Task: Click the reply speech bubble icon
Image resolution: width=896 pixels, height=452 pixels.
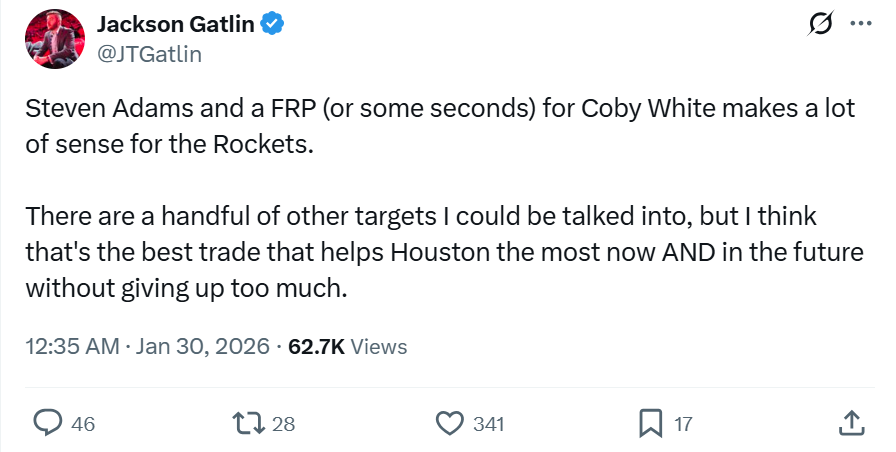Action: point(48,424)
